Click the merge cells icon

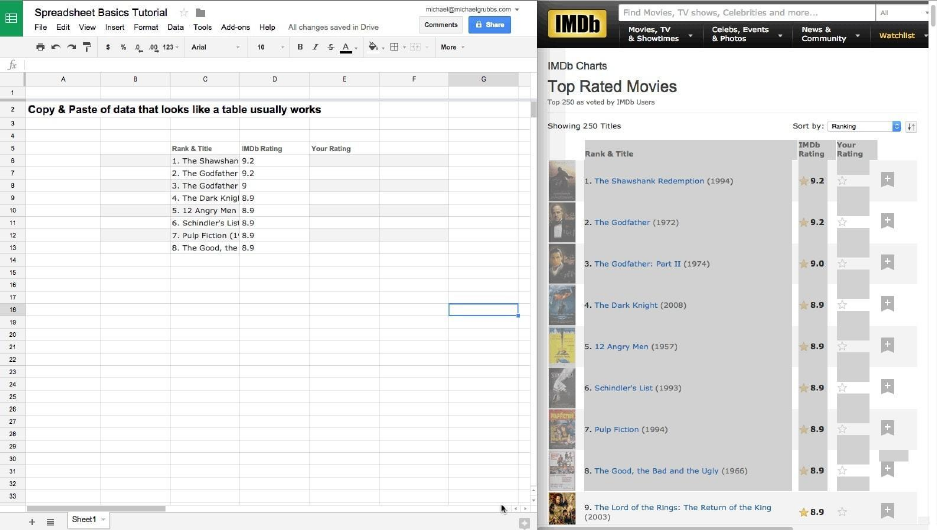pyautogui.click(x=415, y=47)
